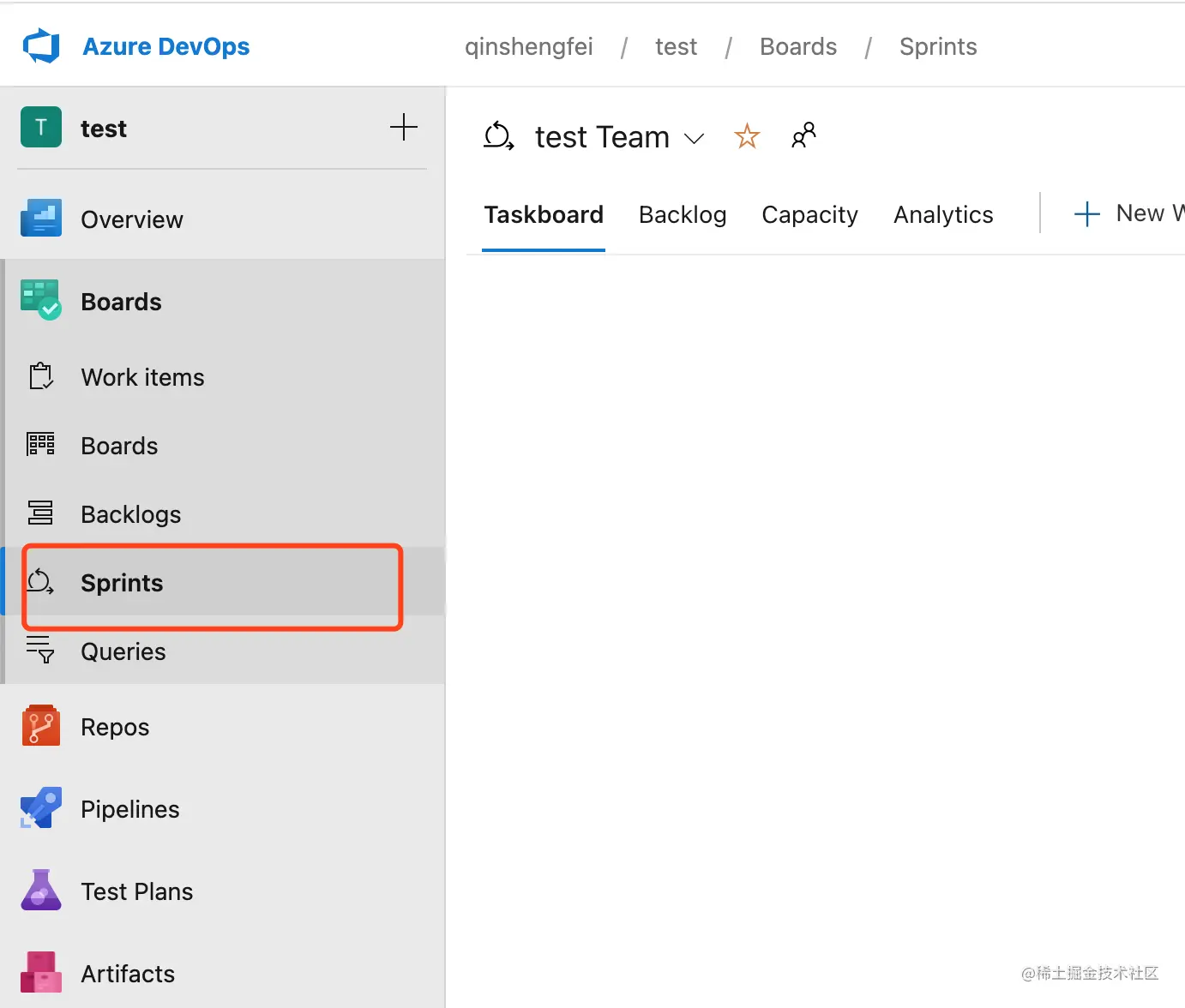Screen dimensions: 1185x1008
Task: Click the plus icon beside test project
Action: [404, 127]
